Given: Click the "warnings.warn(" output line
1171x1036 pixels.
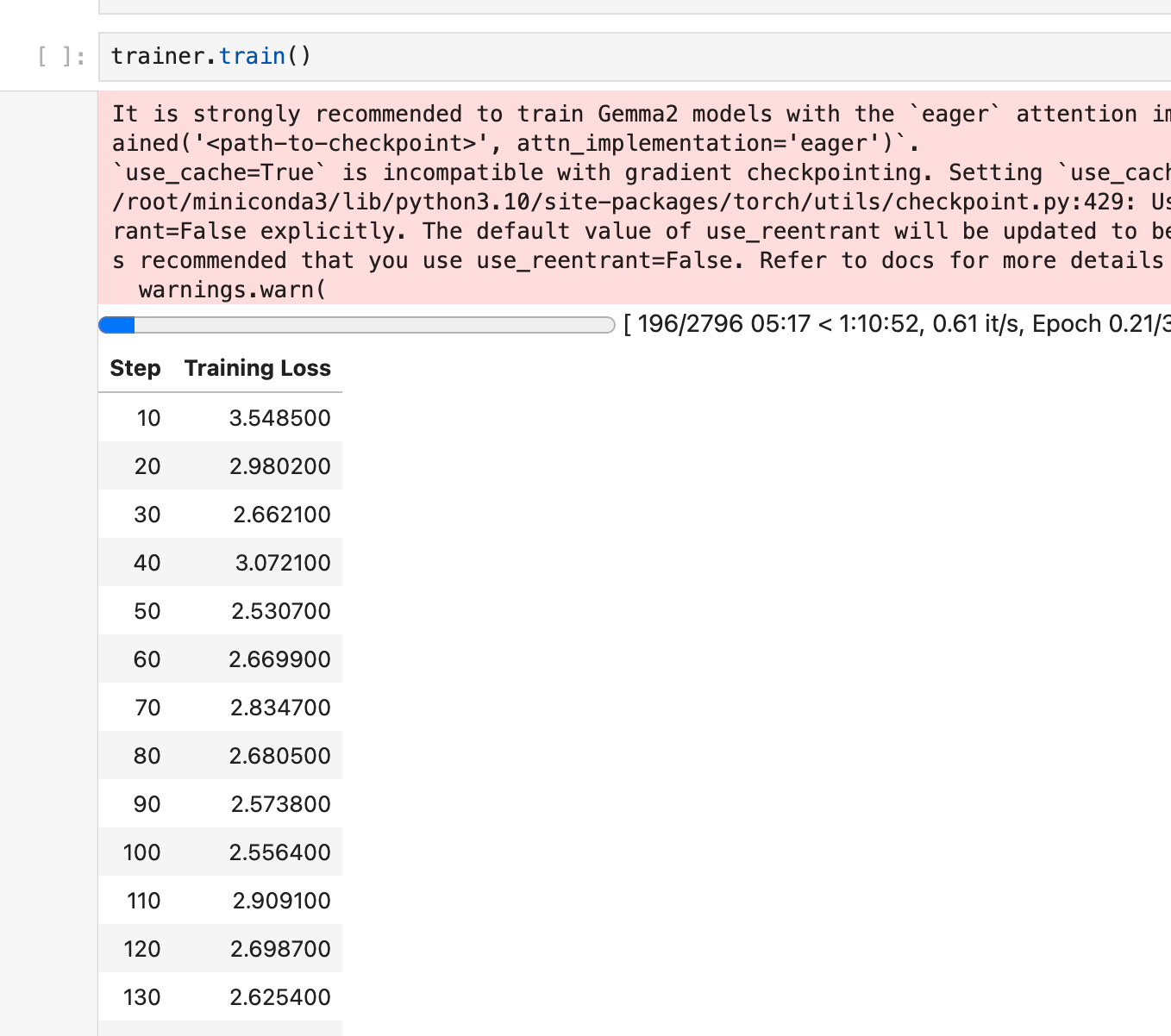Looking at the screenshot, I should (x=232, y=290).
